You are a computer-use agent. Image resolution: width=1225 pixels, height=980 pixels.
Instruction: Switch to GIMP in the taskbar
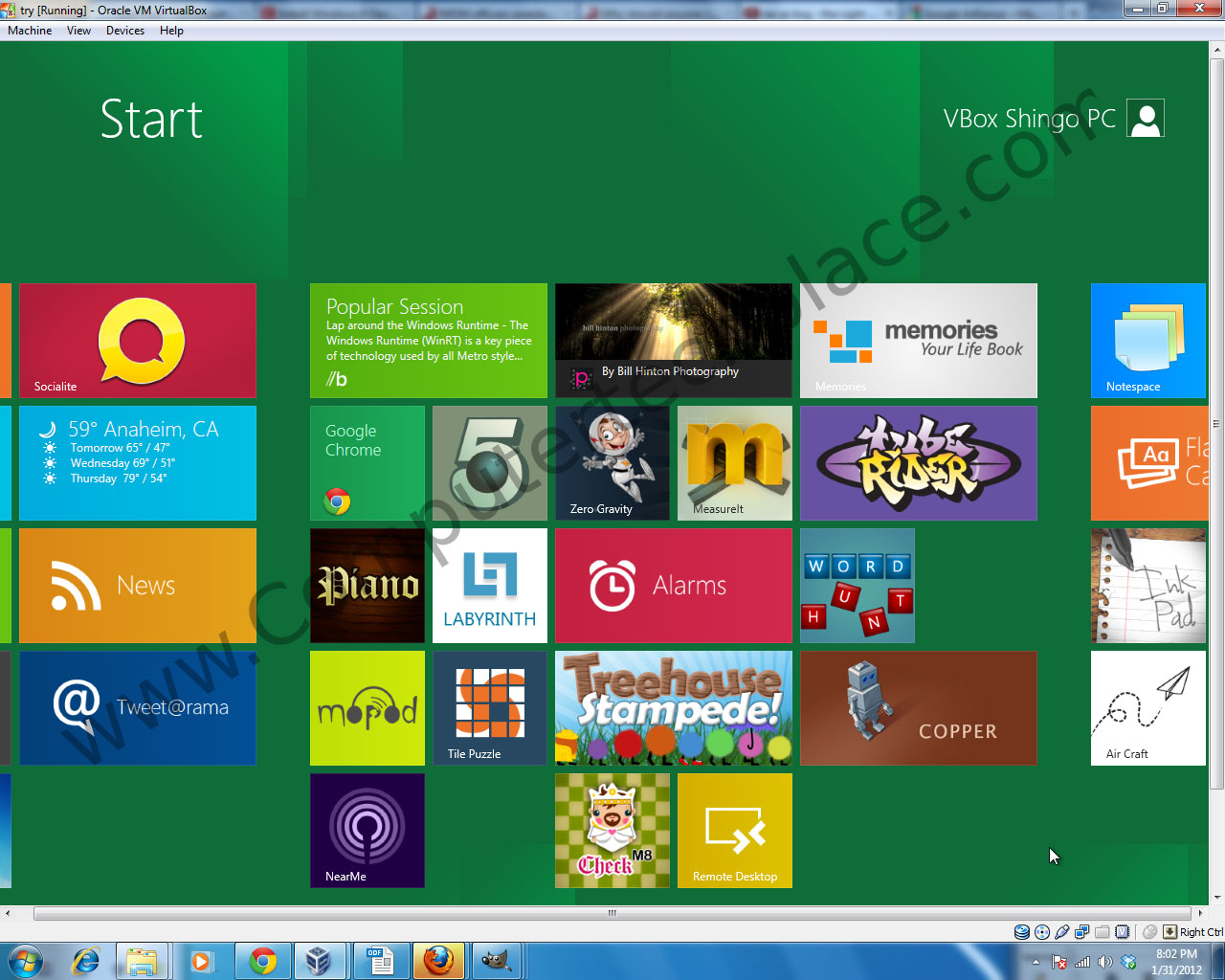[497, 961]
